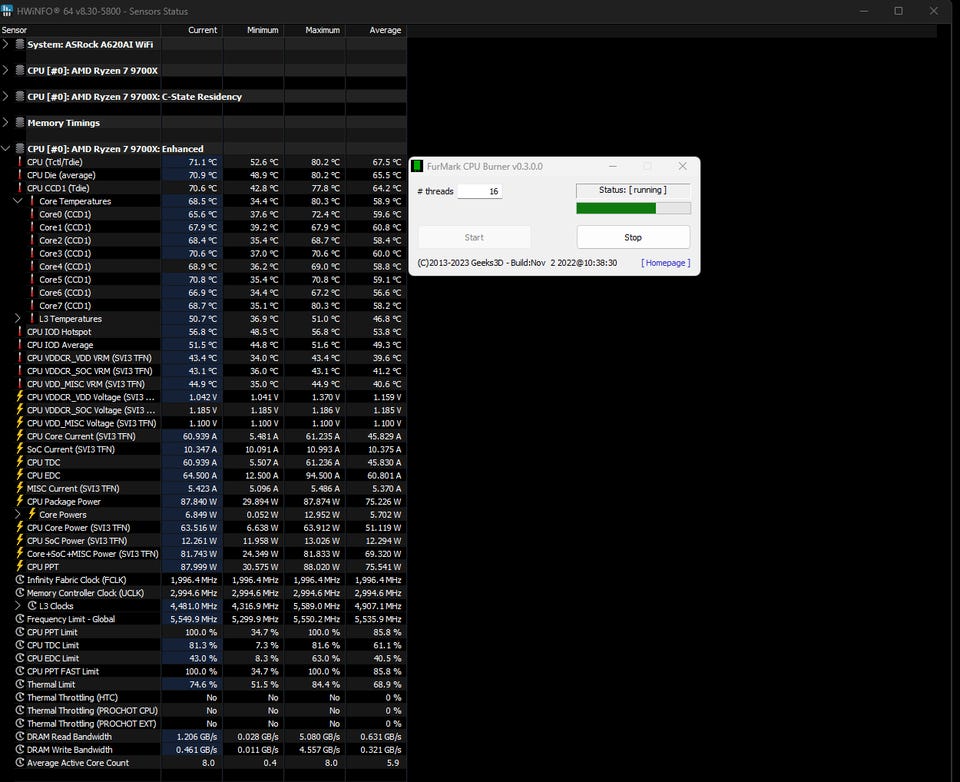The image size is (960, 782).
Task: Select the Thermal Throttling (HTC) row
Action: click(203, 697)
